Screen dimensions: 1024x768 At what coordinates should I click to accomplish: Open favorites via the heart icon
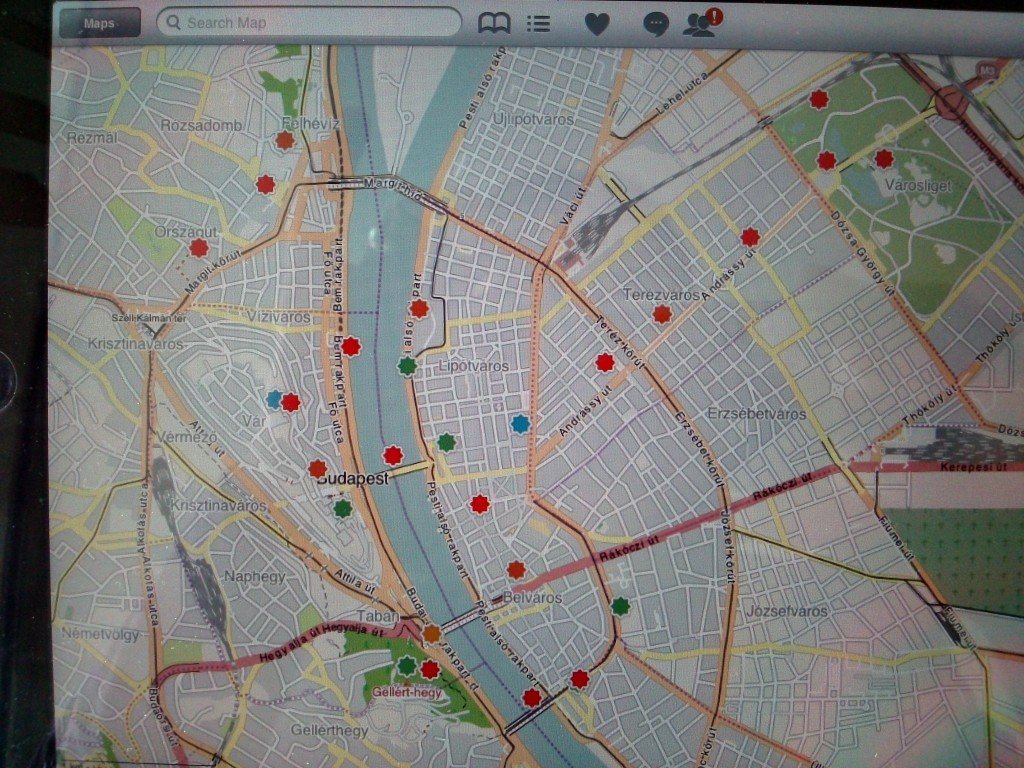(x=597, y=24)
